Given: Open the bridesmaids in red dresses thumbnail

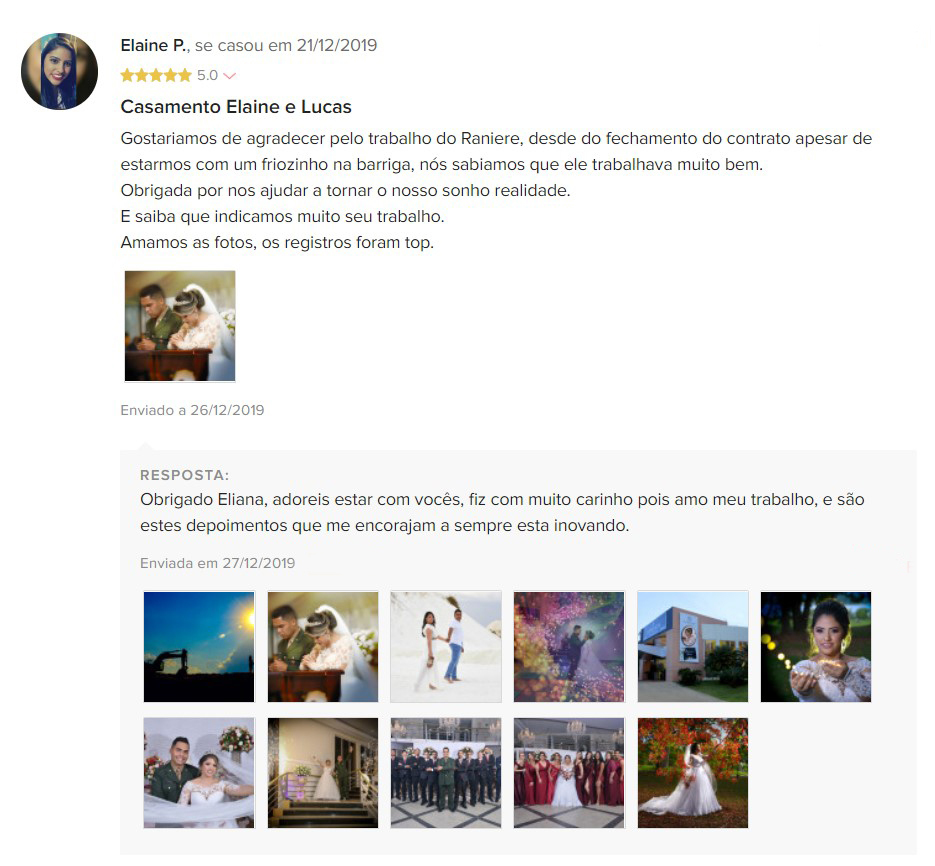Looking at the screenshot, I should click(569, 773).
